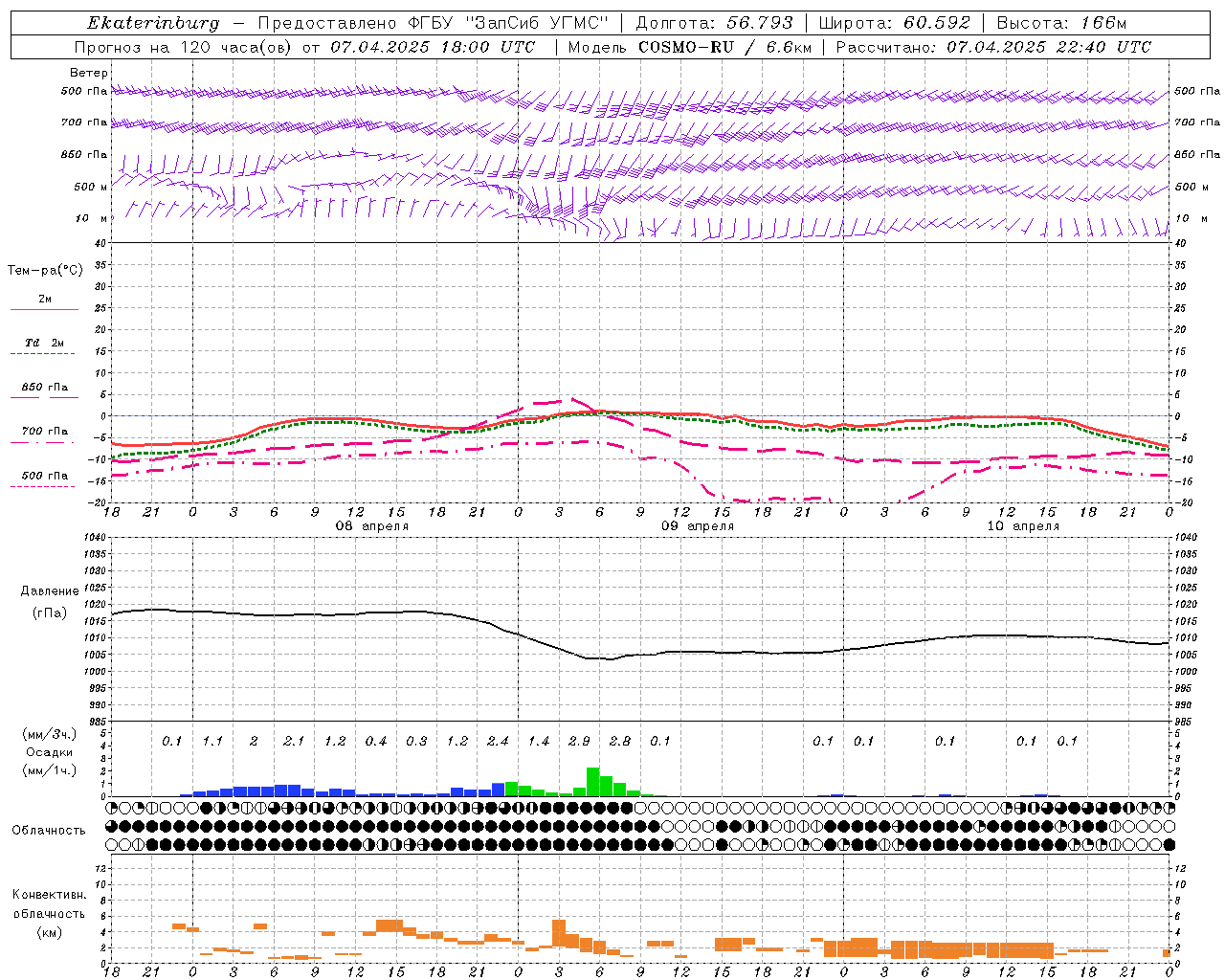The height and width of the screenshot is (980, 1225).
Task: Click the '2.9' 3-hour precipitation value
Action: [579, 741]
